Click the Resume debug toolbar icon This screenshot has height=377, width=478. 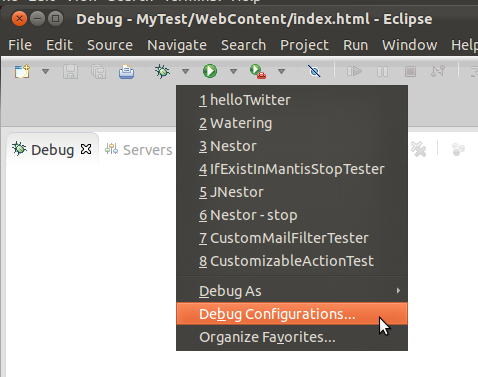(x=354, y=71)
